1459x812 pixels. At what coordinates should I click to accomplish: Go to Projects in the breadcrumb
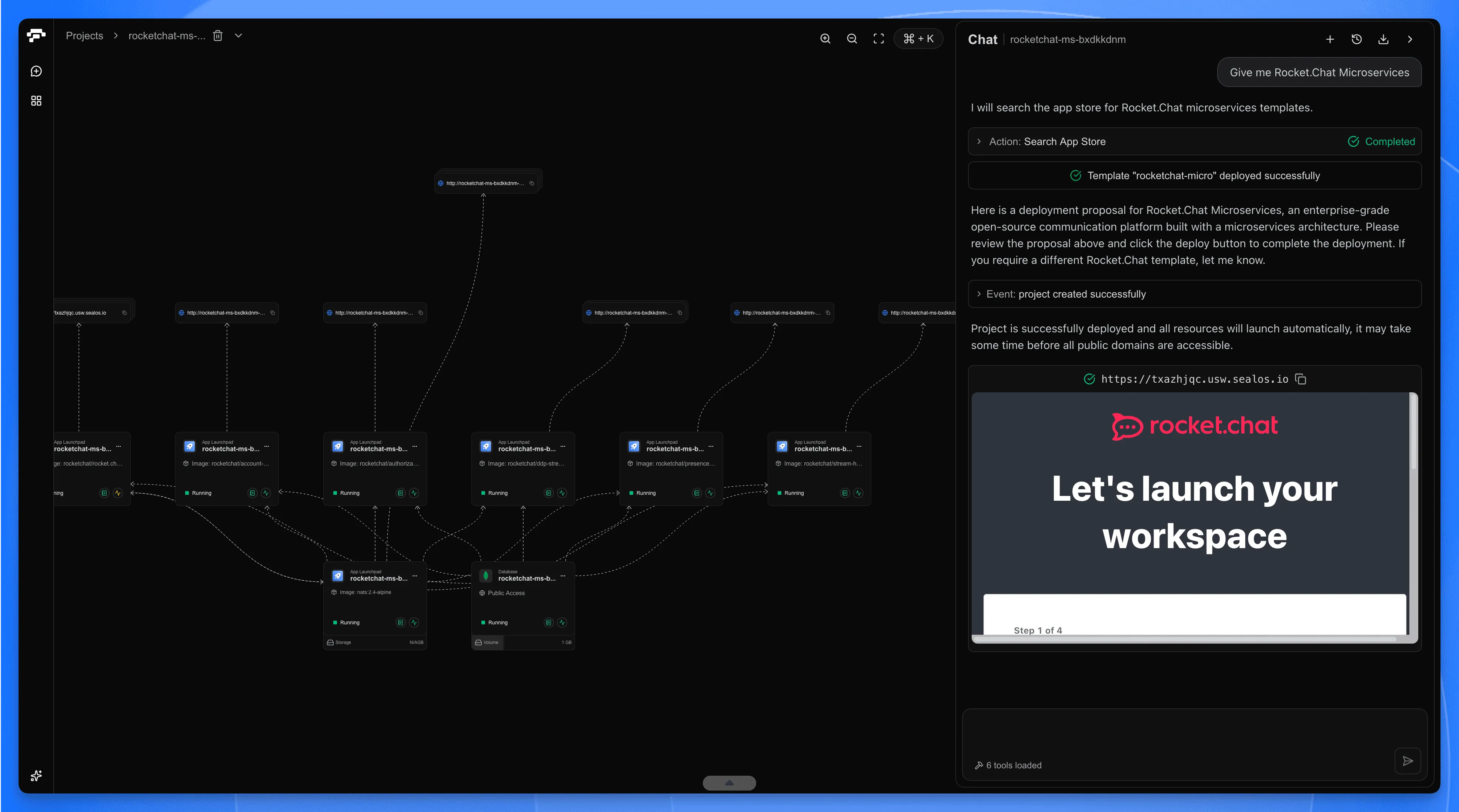(84, 36)
